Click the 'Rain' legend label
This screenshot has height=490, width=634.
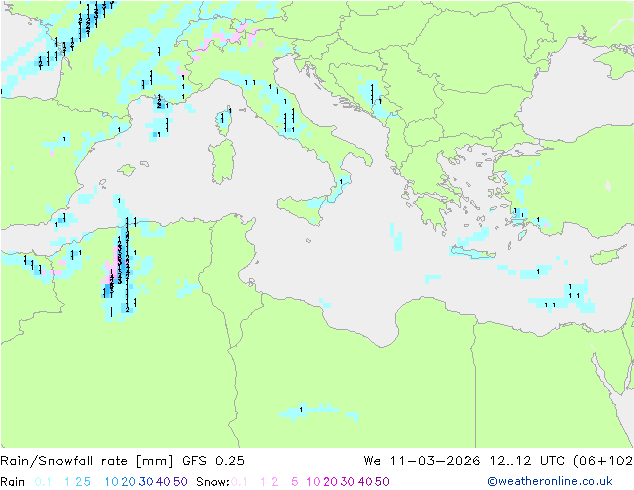[x=13, y=482]
